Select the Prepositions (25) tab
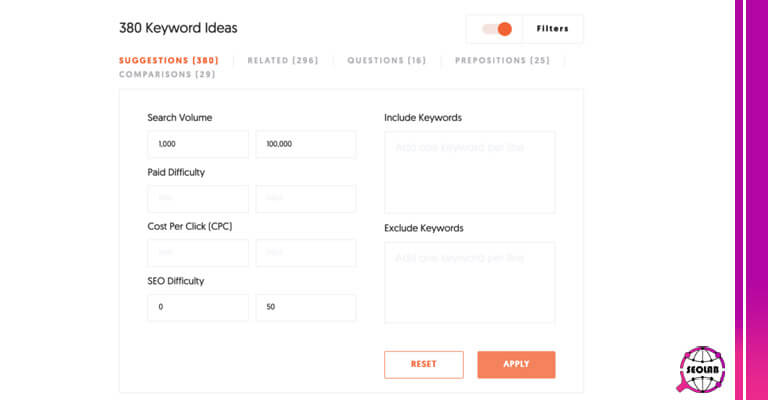 (502, 60)
